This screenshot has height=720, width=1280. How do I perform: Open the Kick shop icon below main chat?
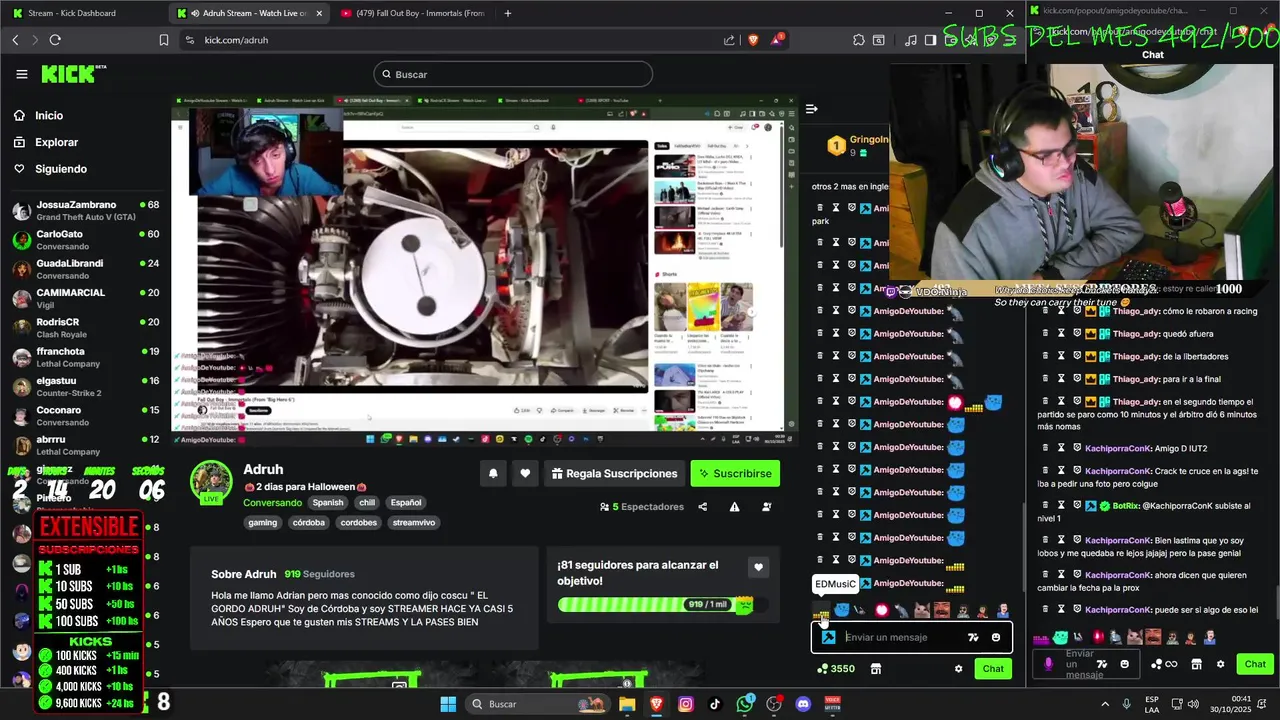coord(876,669)
